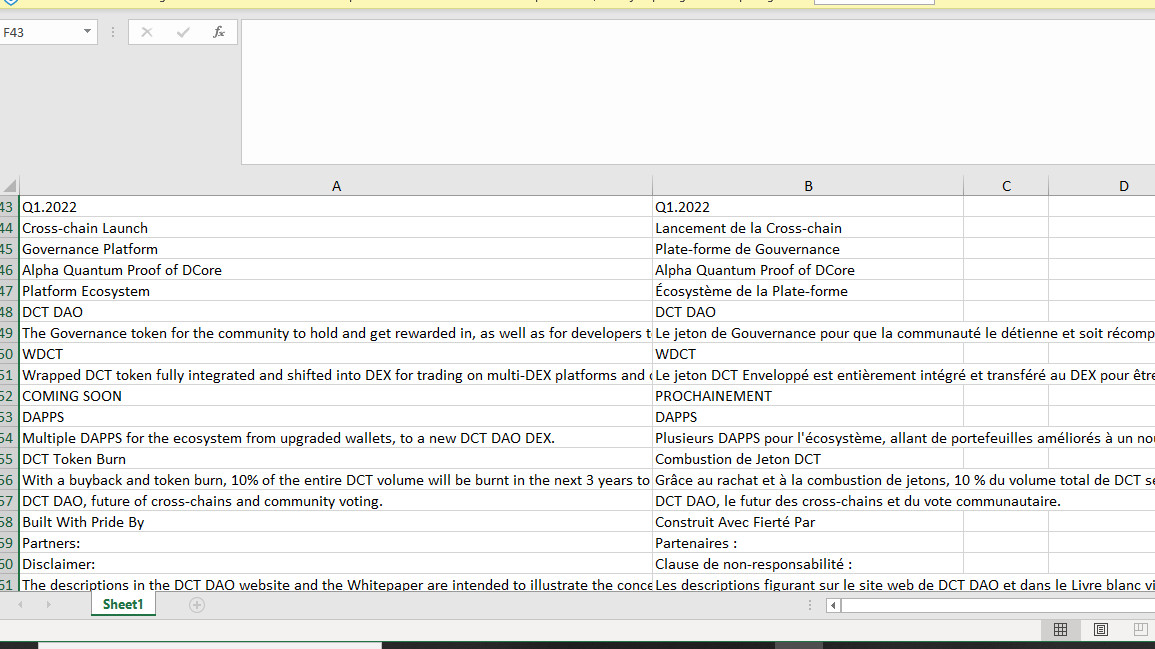This screenshot has height=649, width=1155.
Task: Select cell 'Partenaires :'
Action: [808, 543]
